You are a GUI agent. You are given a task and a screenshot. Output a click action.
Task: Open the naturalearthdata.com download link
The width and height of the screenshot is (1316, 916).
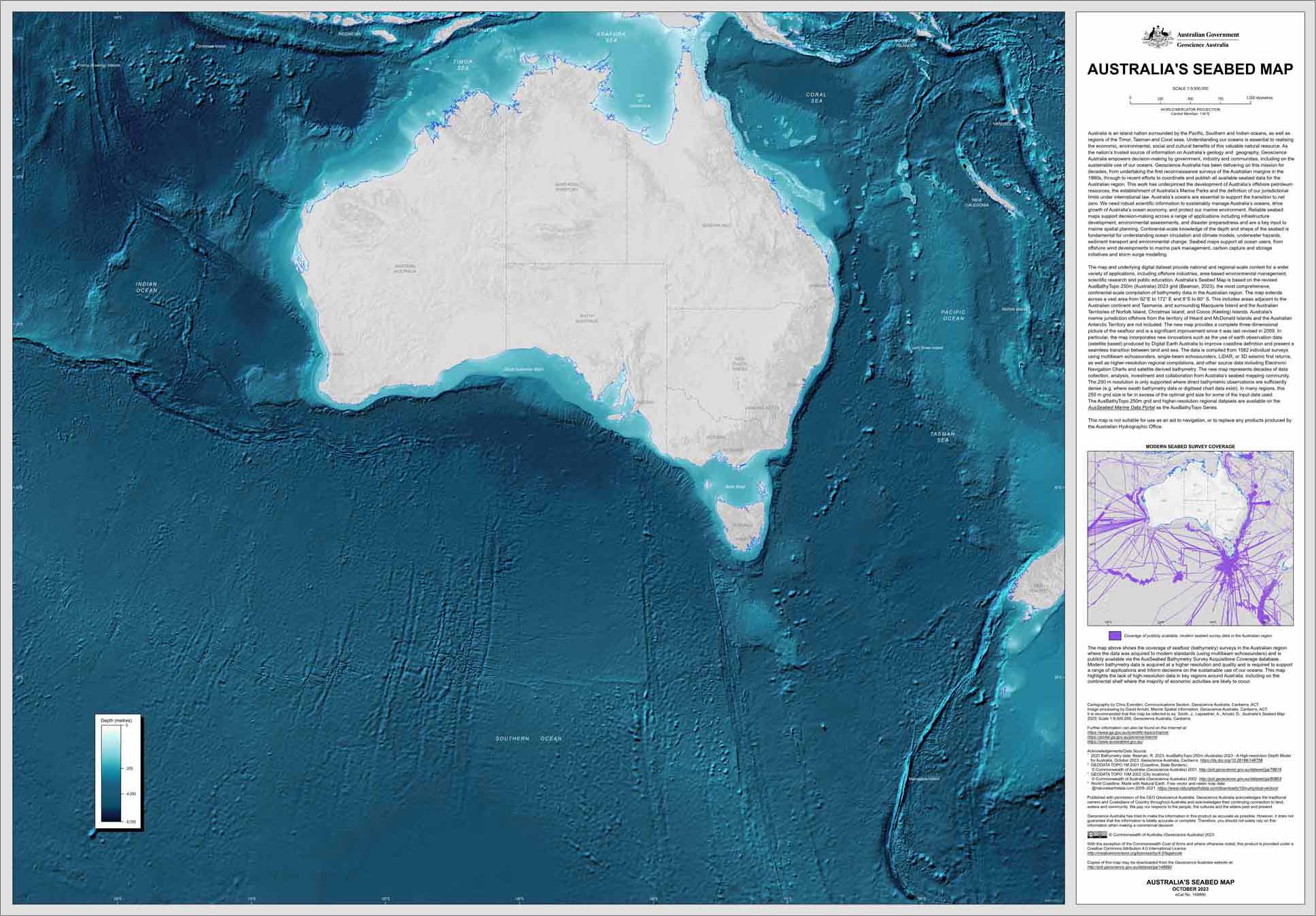coord(1217,788)
